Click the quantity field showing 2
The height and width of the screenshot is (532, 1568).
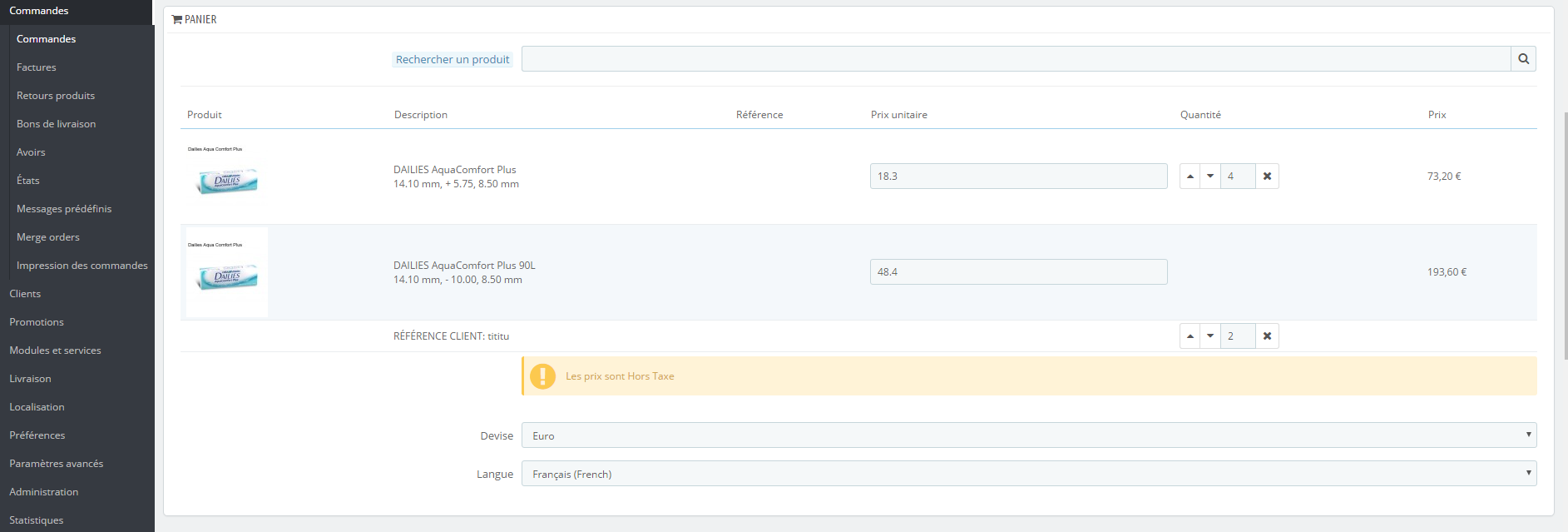(x=1238, y=336)
